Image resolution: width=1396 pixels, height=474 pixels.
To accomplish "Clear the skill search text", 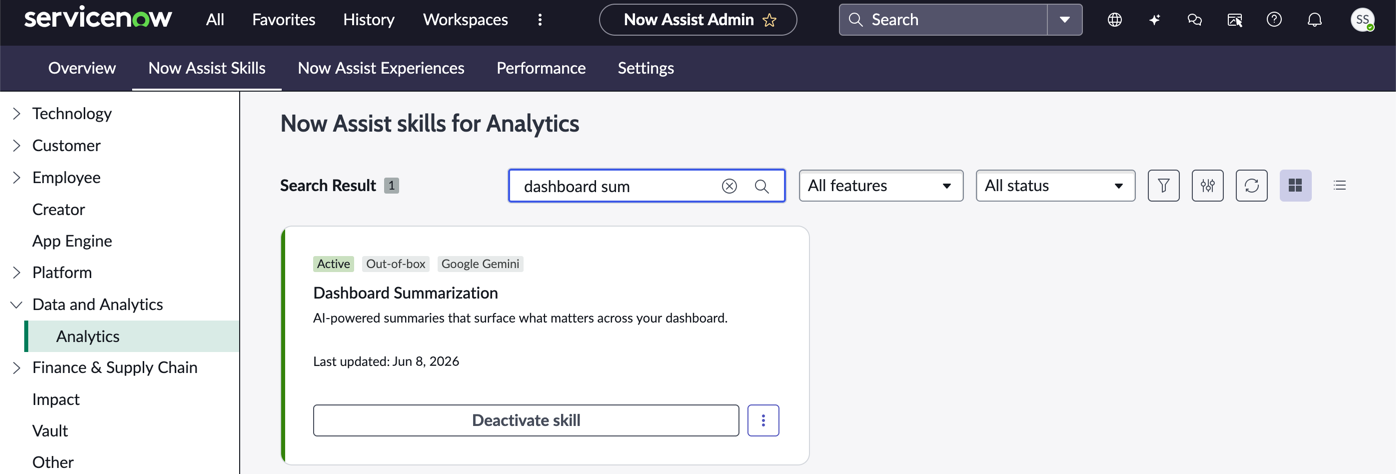I will pyautogui.click(x=730, y=186).
